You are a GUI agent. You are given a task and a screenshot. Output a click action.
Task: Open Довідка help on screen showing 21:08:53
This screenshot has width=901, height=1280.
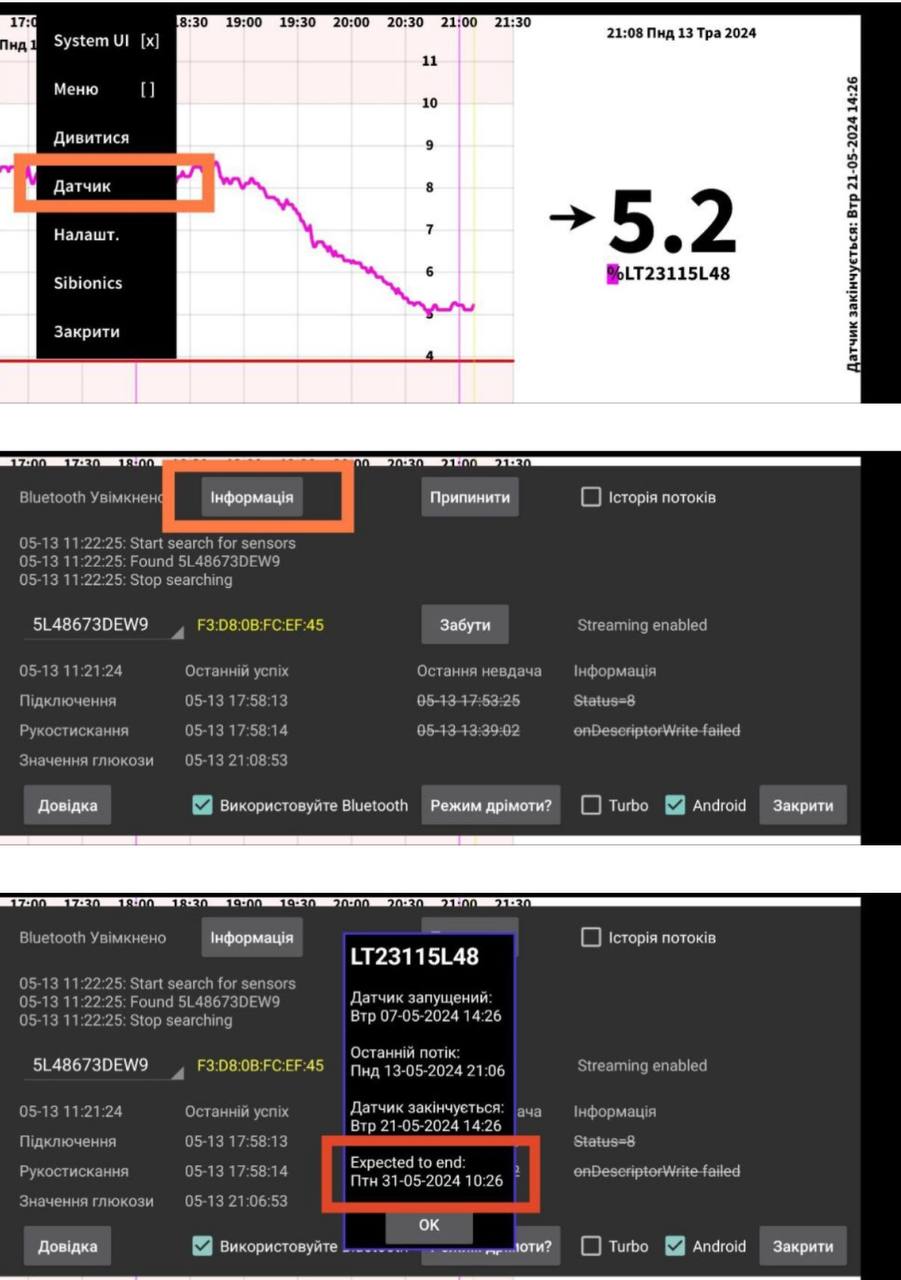click(67, 805)
